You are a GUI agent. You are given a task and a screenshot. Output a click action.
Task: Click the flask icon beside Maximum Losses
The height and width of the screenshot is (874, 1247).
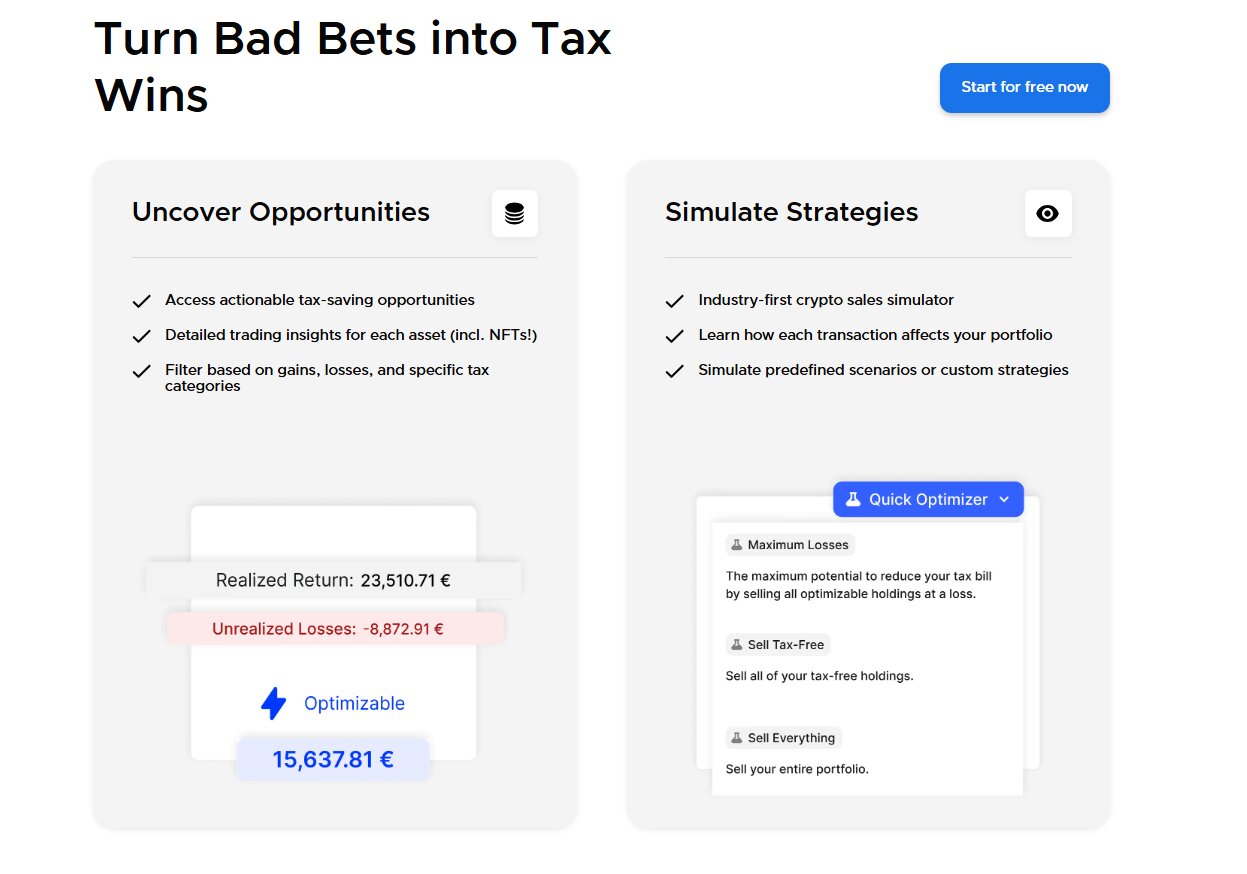pyautogui.click(x=737, y=545)
